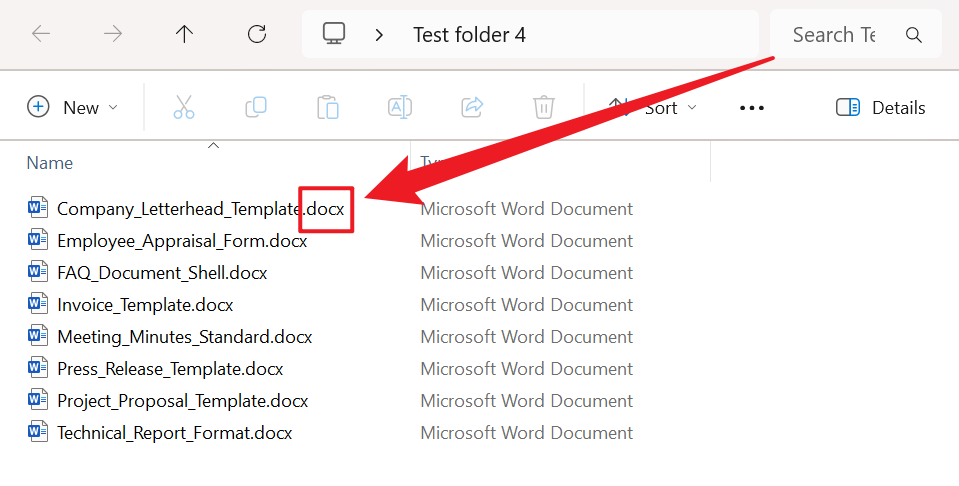Click Word icon beside Technical_Report_Format.docx
The height and width of the screenshot is (486, 959).
pyautogui.click(x=38, y=433)
